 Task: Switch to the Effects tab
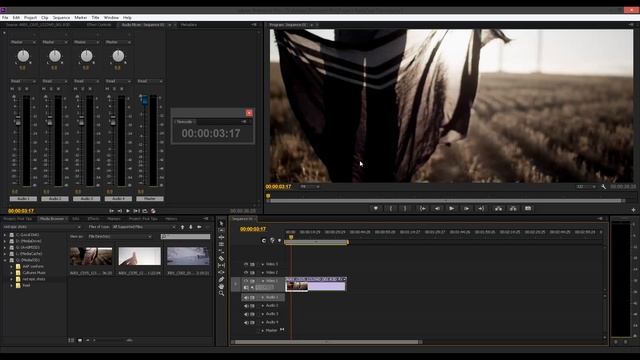click(93, 219)
